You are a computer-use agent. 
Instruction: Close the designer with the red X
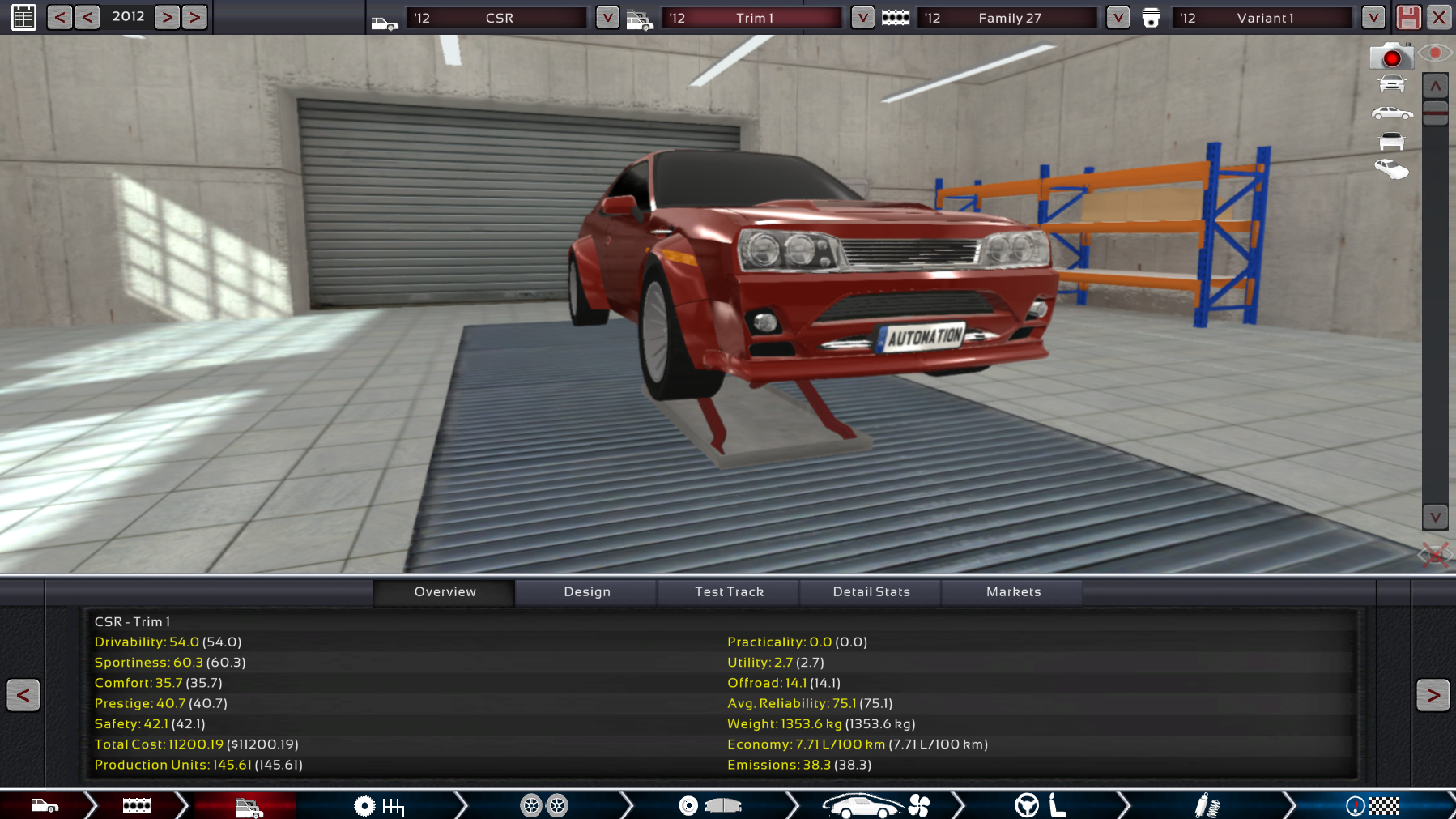(1439, 17)
